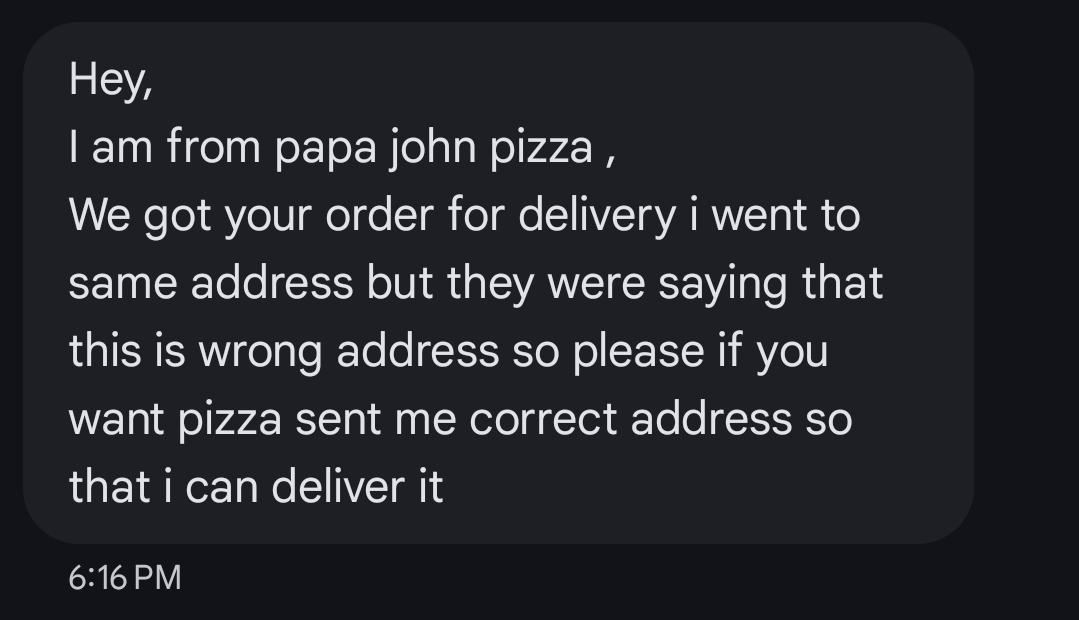Click the words "I am from"
This screenshot has height=620, width=1079.
point(164,148)
